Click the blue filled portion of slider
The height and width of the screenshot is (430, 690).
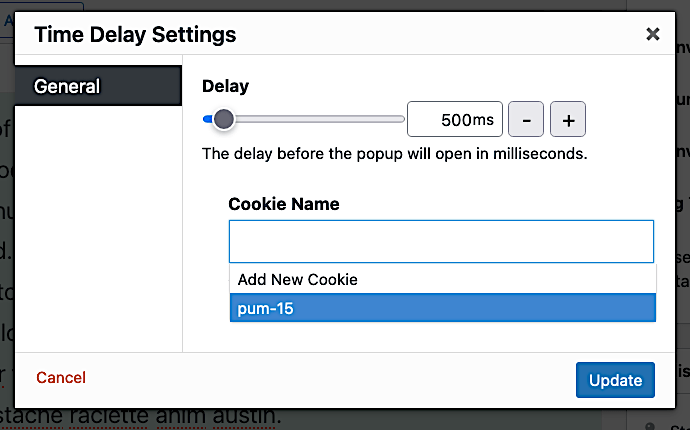point(208,119)
